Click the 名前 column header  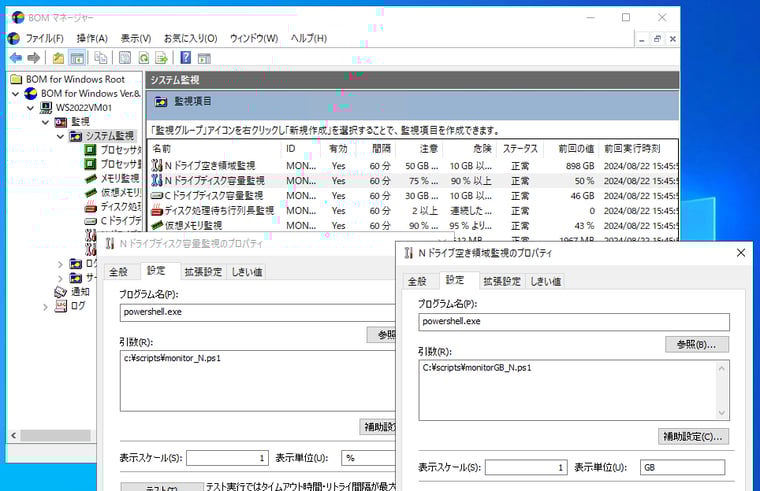pyautogui.click(x=213, y=148)
